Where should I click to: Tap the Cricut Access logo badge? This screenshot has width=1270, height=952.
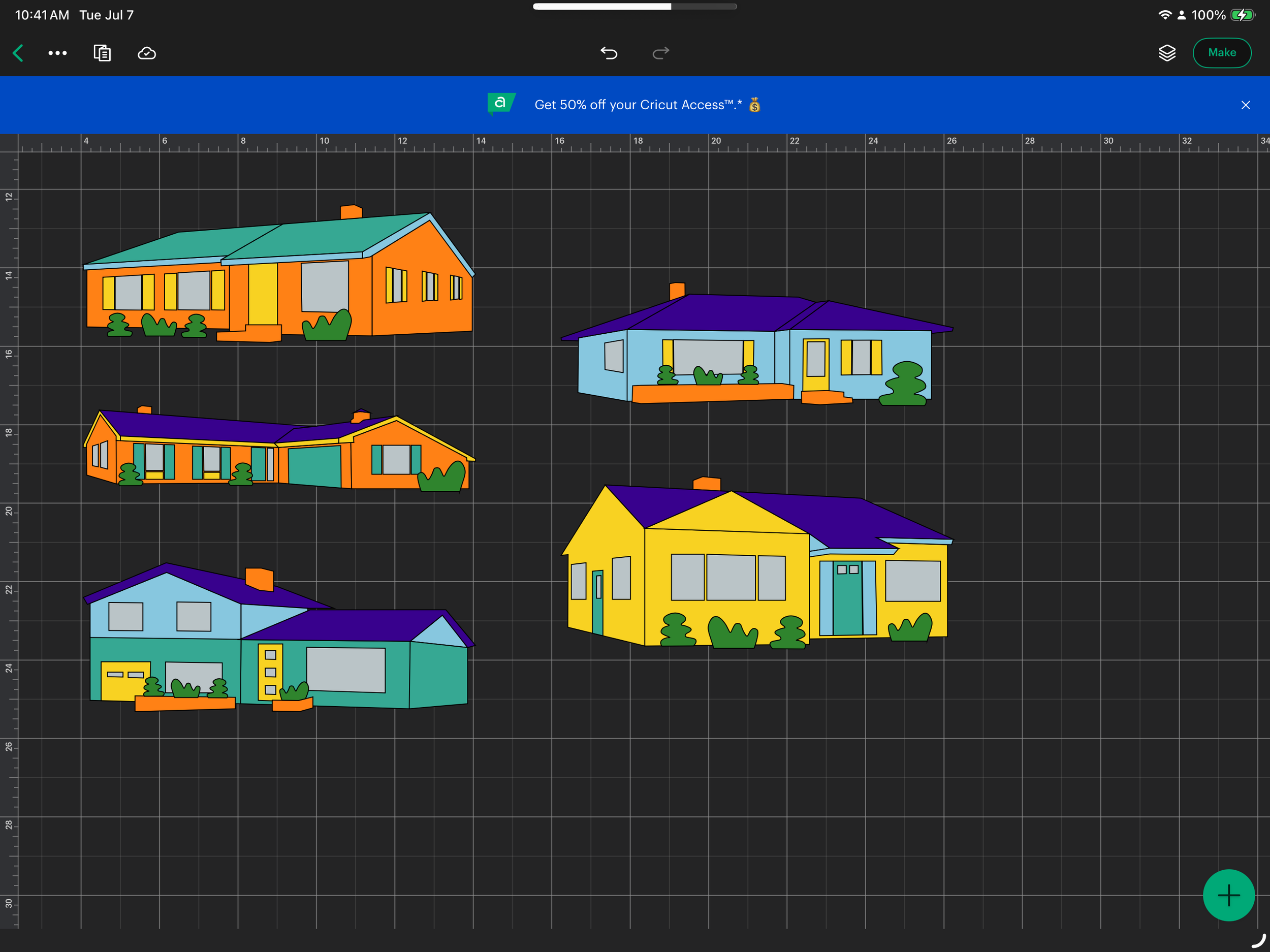(501, 104)
